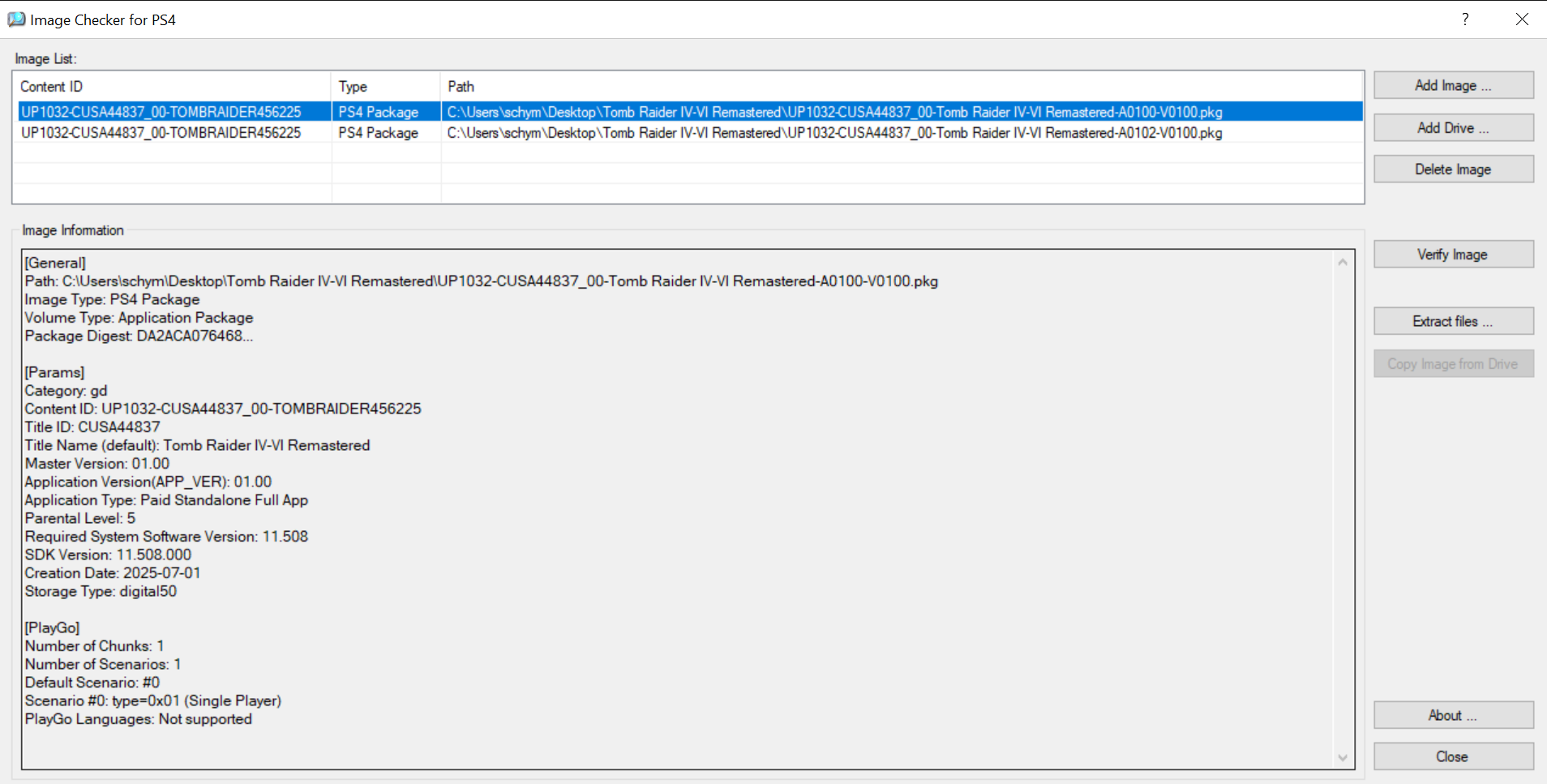Click the Creation Date line in Params
Image resolution: width=1547 pixels, height=784 pixels.
click(x=113, y=573)
